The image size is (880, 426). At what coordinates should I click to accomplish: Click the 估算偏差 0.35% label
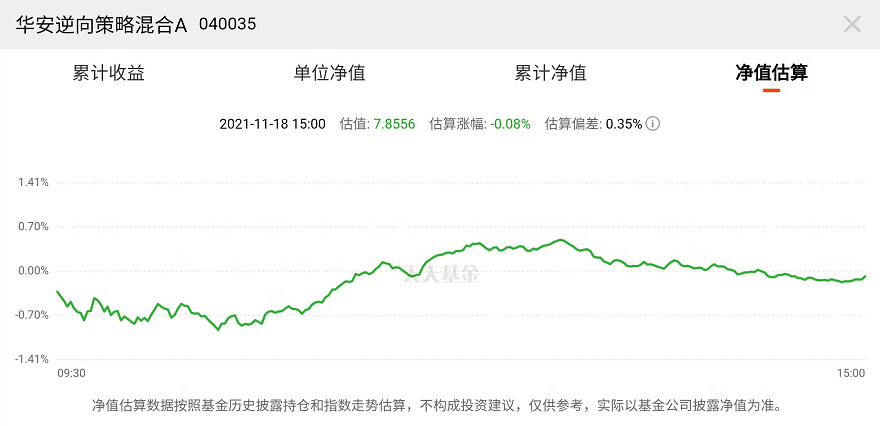click(593, 124)
